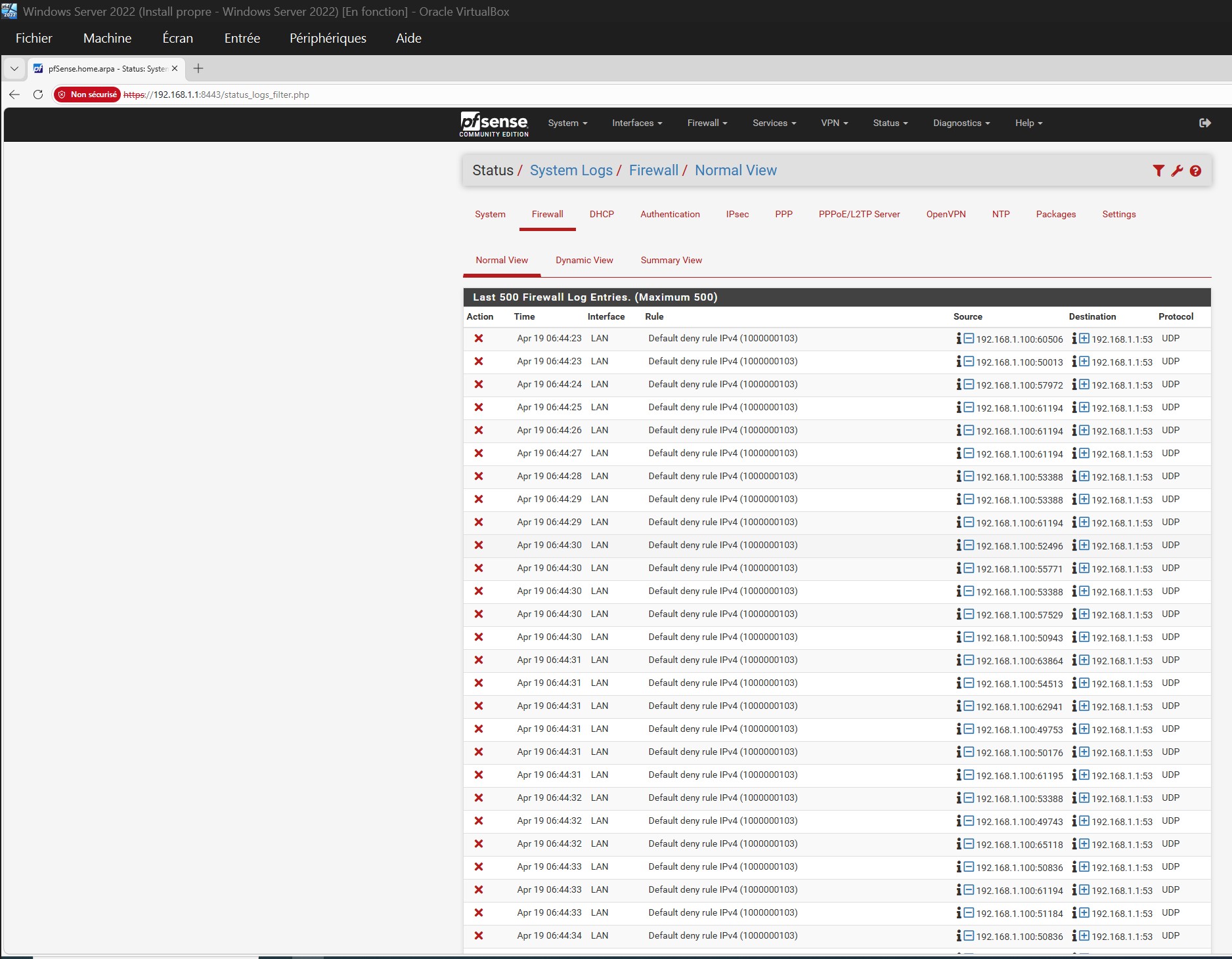Click source address 192.168.1.100:50013
The image size is (1232, 959).
click(1019, 362)
